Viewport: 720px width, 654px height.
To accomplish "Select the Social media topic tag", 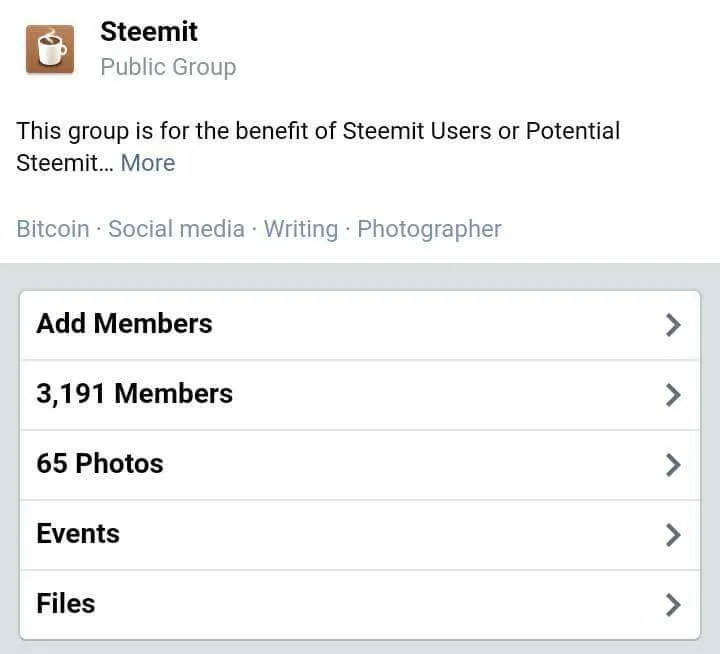I will (x=176, y=229).
